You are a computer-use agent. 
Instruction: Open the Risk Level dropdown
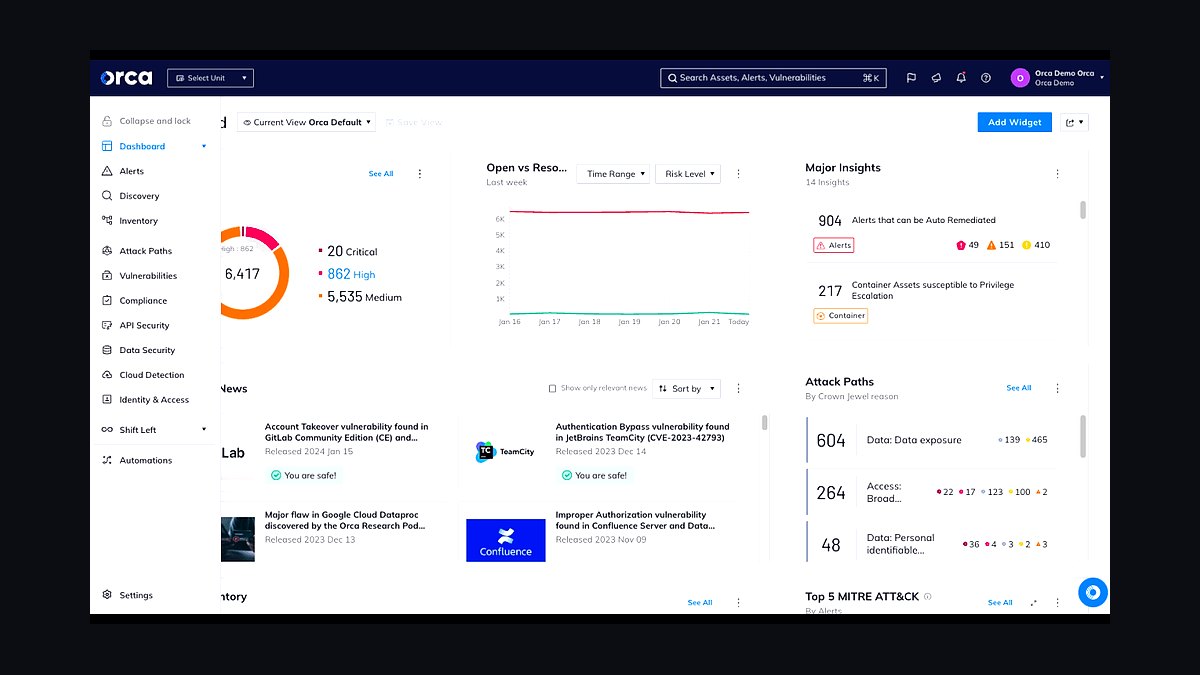[x=687, y=174]
